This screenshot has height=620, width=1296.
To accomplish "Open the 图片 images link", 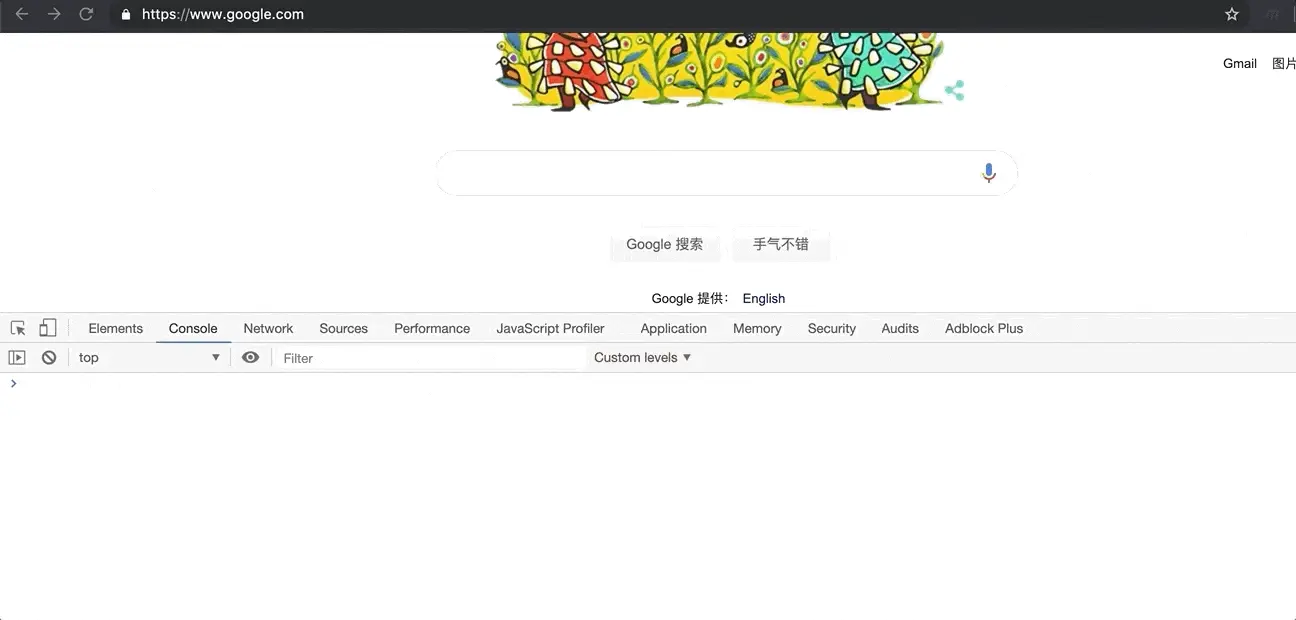I will point(1284,63).
